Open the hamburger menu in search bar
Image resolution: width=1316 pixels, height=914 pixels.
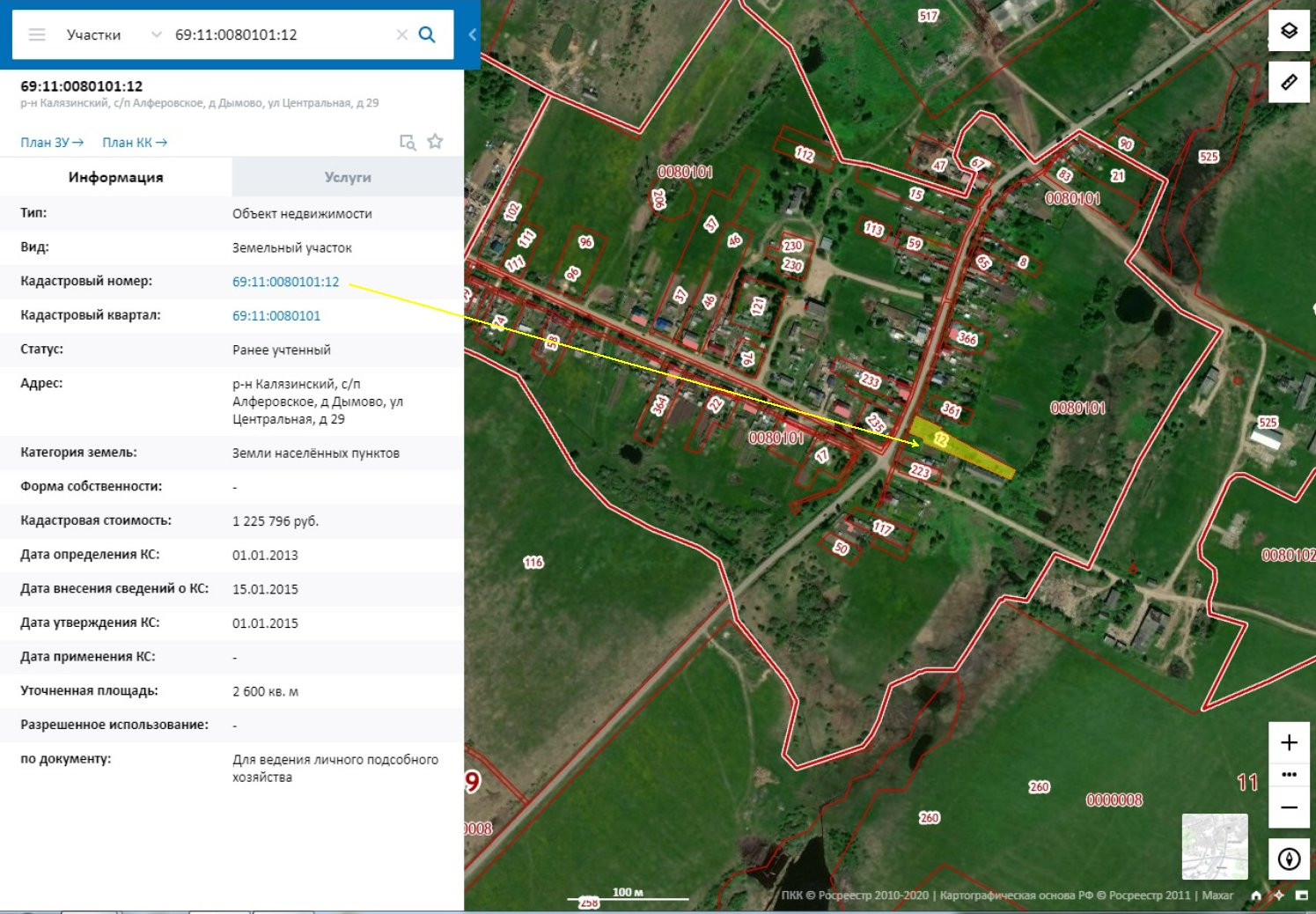37,34
